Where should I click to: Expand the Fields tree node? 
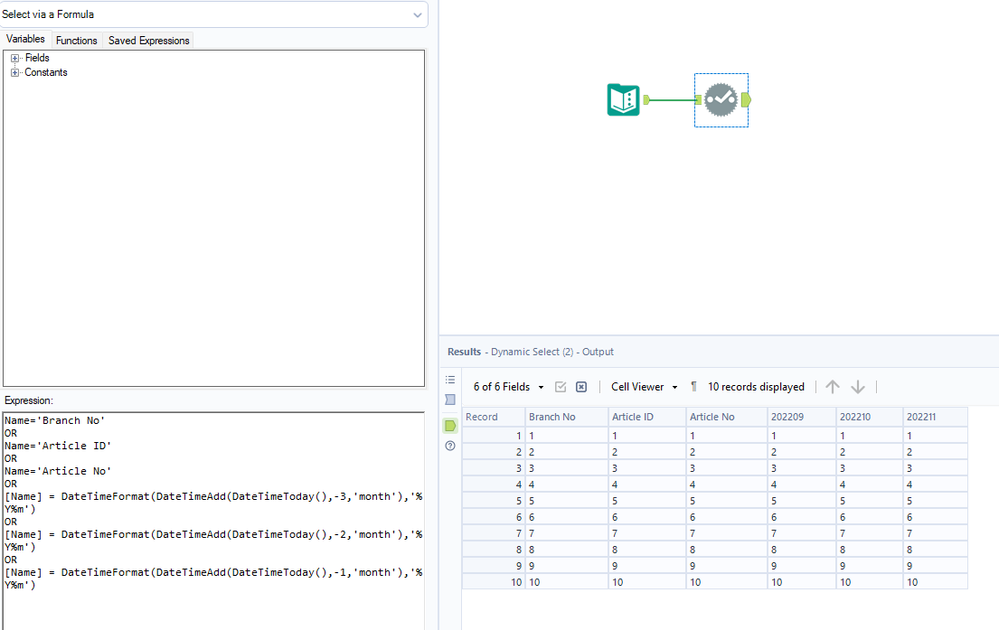coord(15,58)
